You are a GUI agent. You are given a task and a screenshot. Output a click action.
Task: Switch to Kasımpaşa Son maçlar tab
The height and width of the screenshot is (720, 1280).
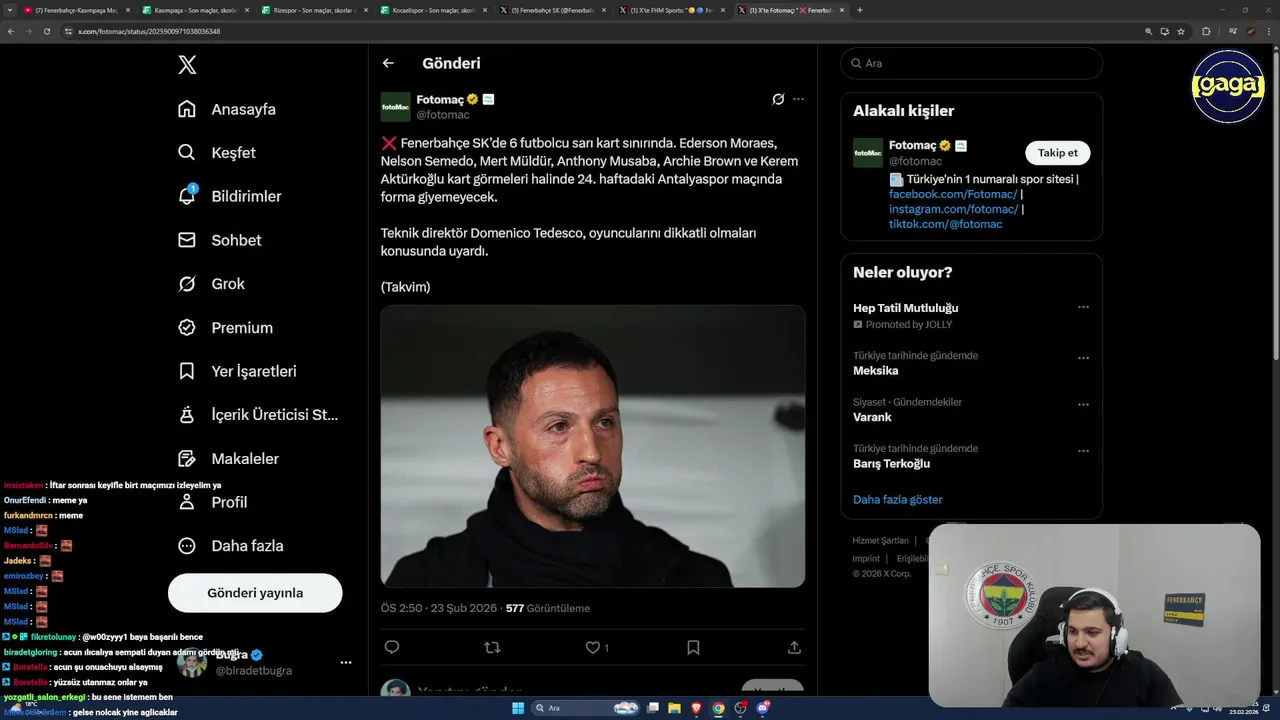(195, 10)
